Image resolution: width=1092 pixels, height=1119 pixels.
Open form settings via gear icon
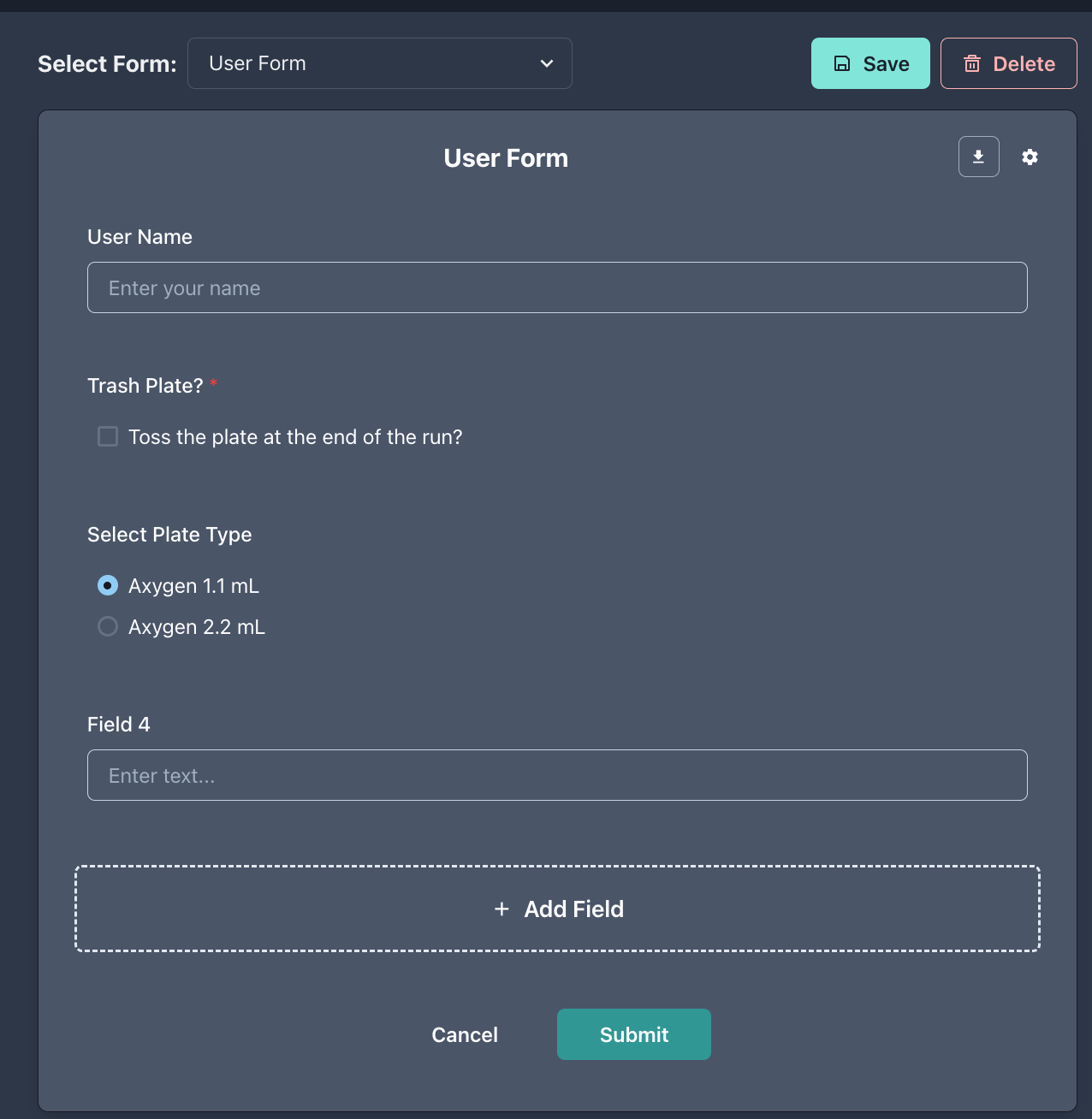[x=1030, y=157]
